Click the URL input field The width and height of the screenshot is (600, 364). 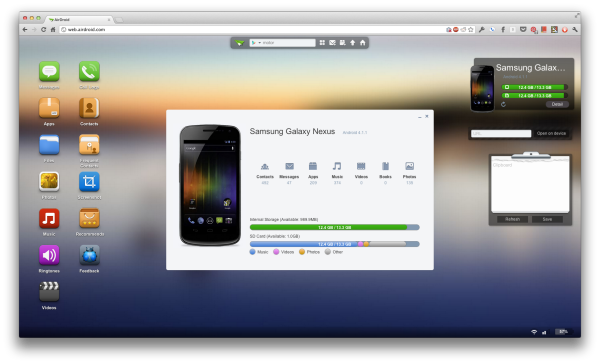[501, 133]
